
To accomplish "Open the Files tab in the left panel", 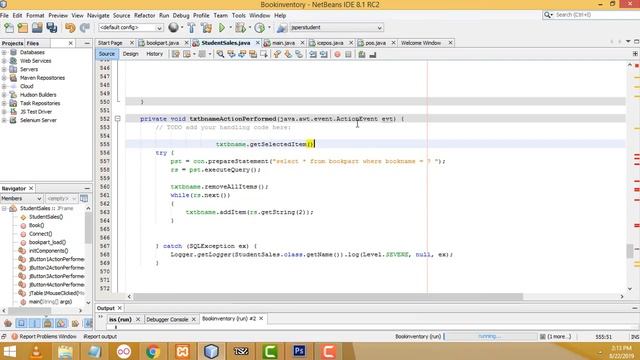I will pos(33,43).
